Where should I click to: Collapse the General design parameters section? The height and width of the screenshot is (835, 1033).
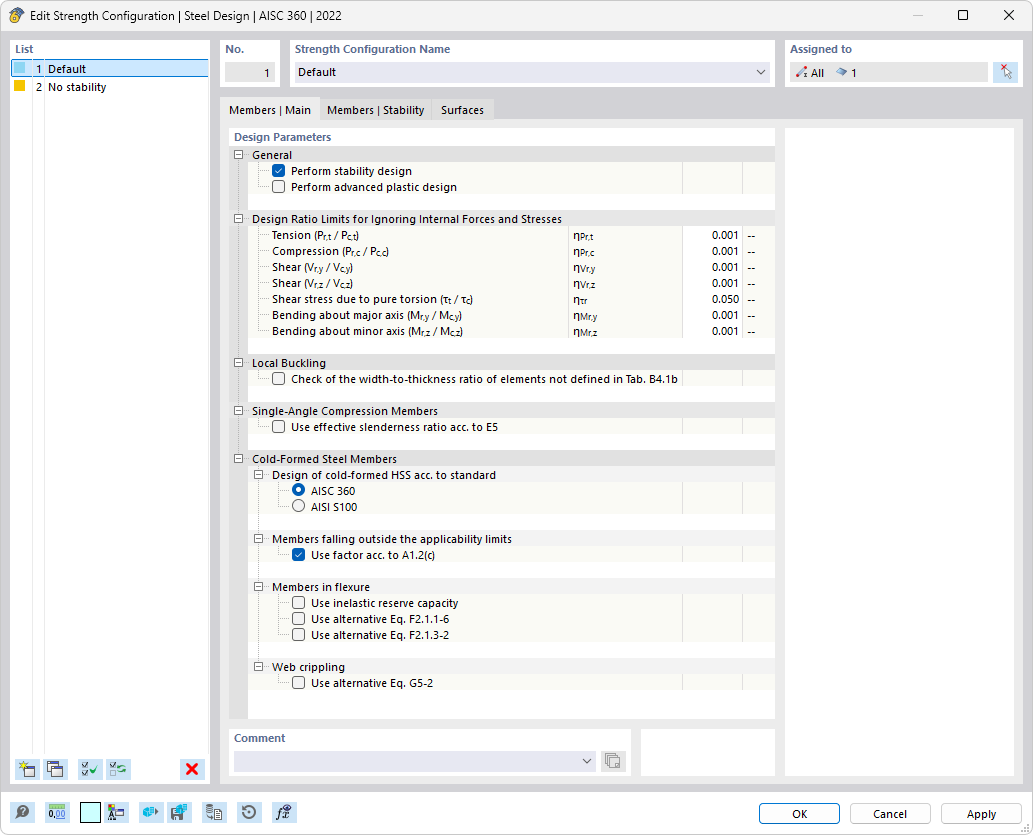(x=238, y=154)
